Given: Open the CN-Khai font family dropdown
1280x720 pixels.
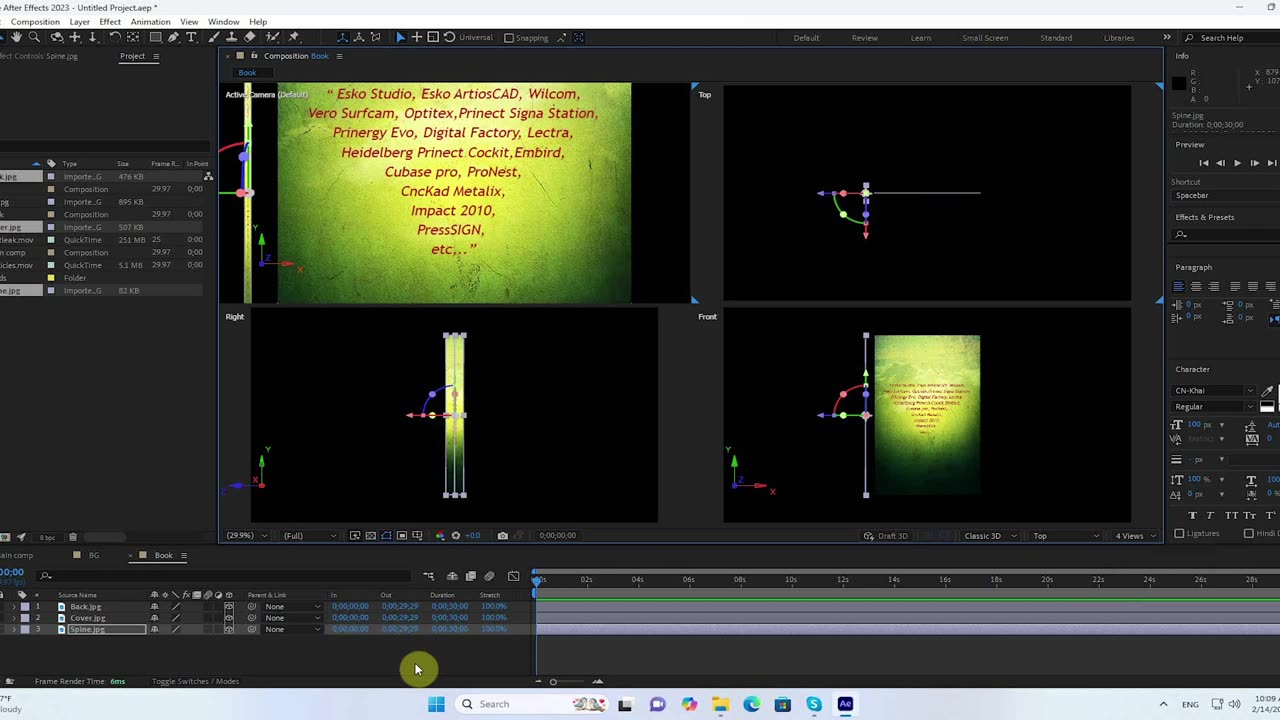Looking at the screenshot, I should 1214,390.
